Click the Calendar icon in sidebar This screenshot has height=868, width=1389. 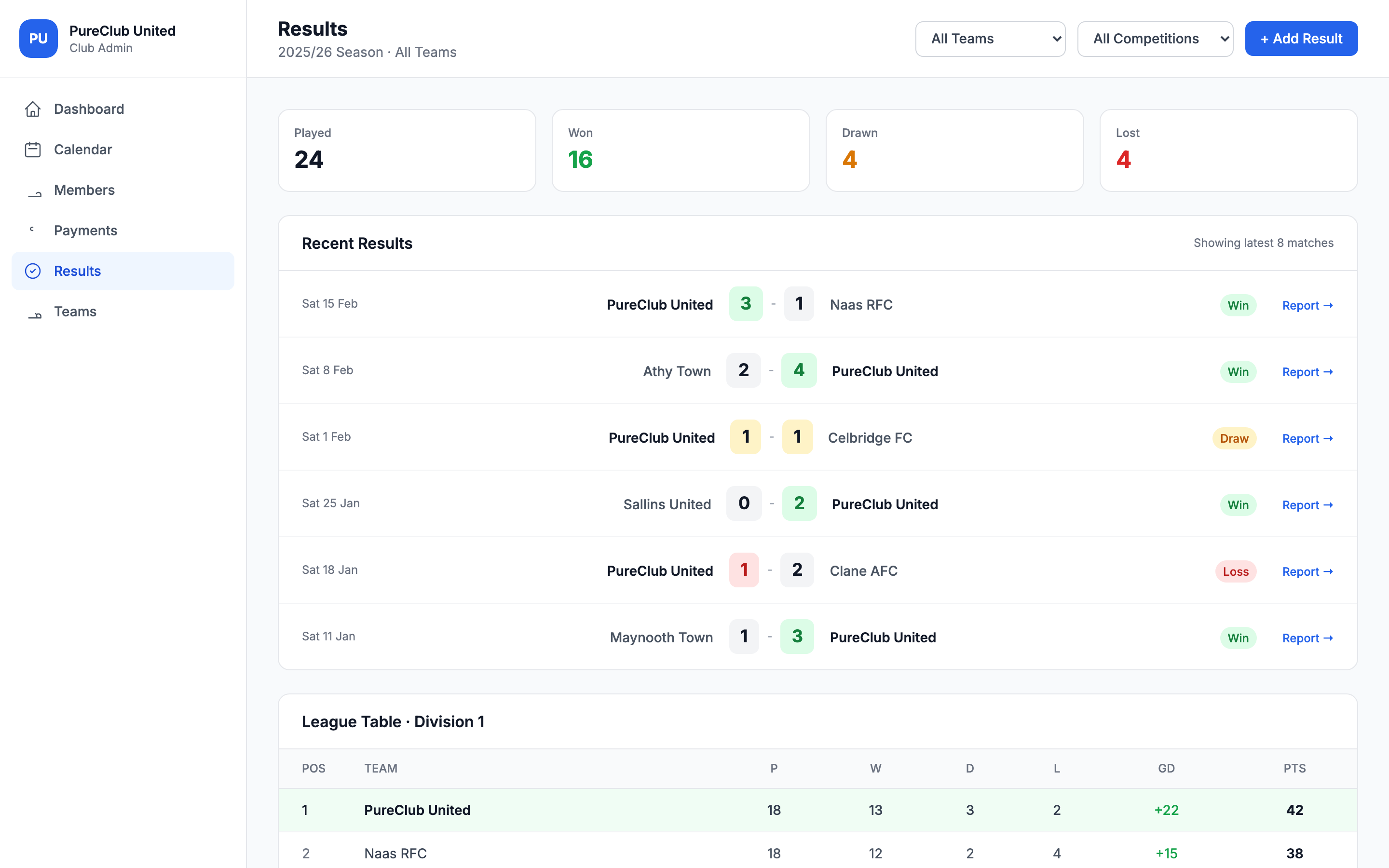point(33,149)
